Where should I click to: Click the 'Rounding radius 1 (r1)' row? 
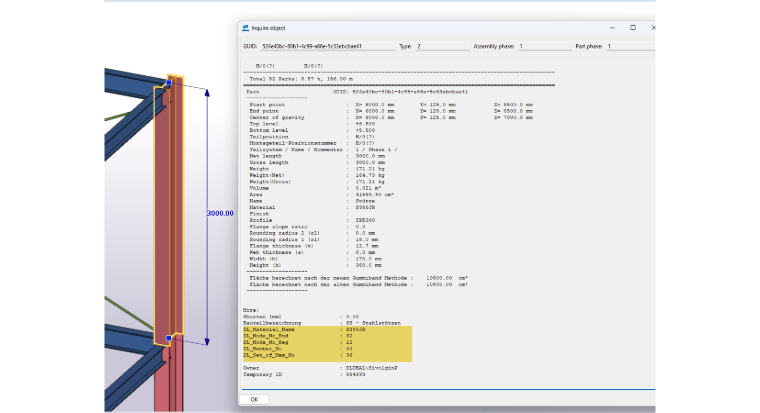coord(314,239)
